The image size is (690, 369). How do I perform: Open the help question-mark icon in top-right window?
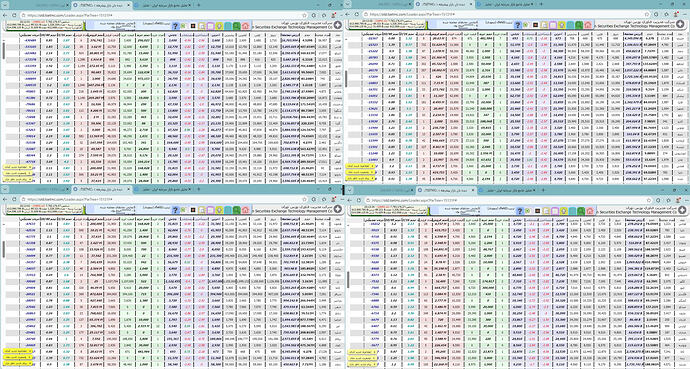(x=518, y=25)
